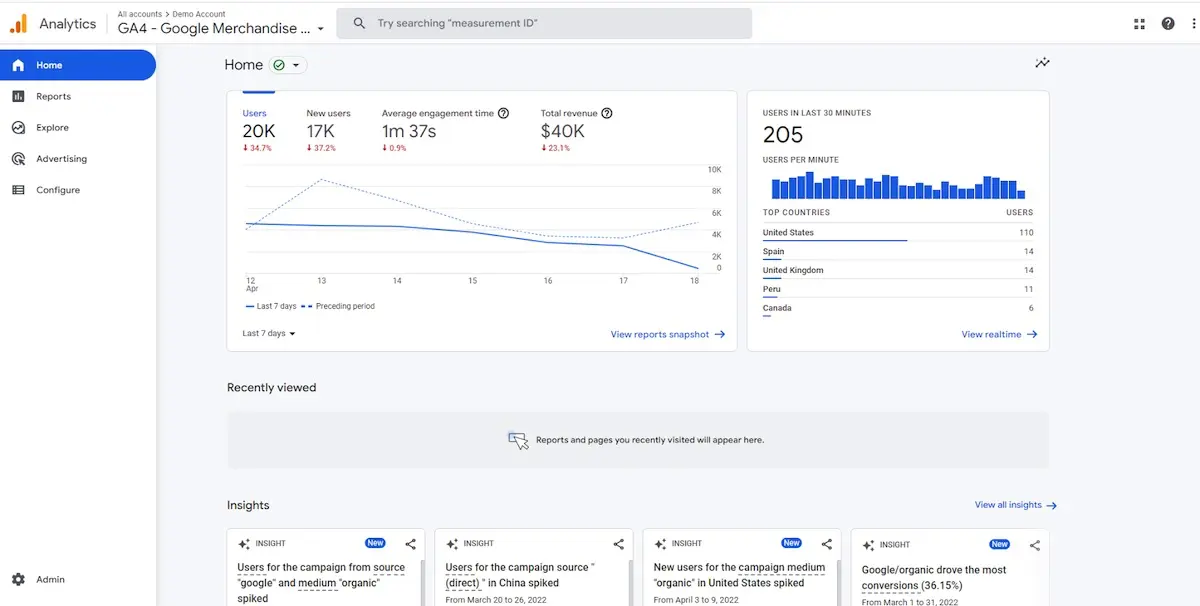Open Google/organic most conversions insight card

point(950,567)
